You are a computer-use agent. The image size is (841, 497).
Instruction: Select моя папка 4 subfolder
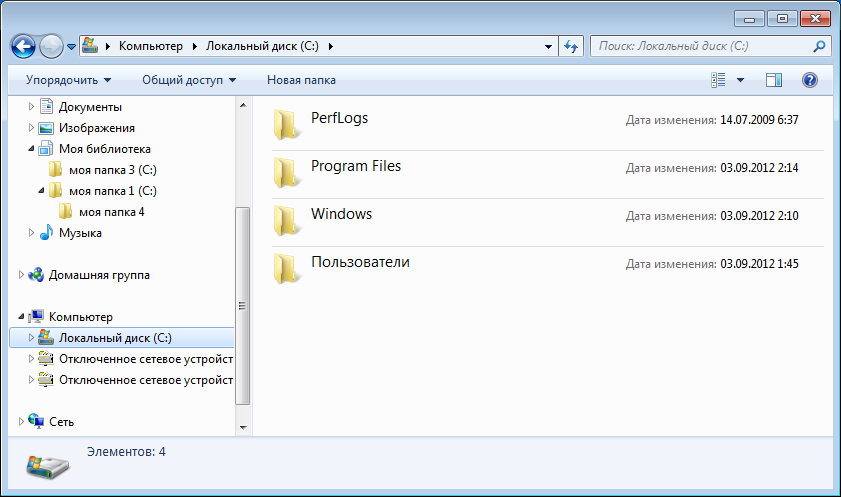tap(112, 212)
